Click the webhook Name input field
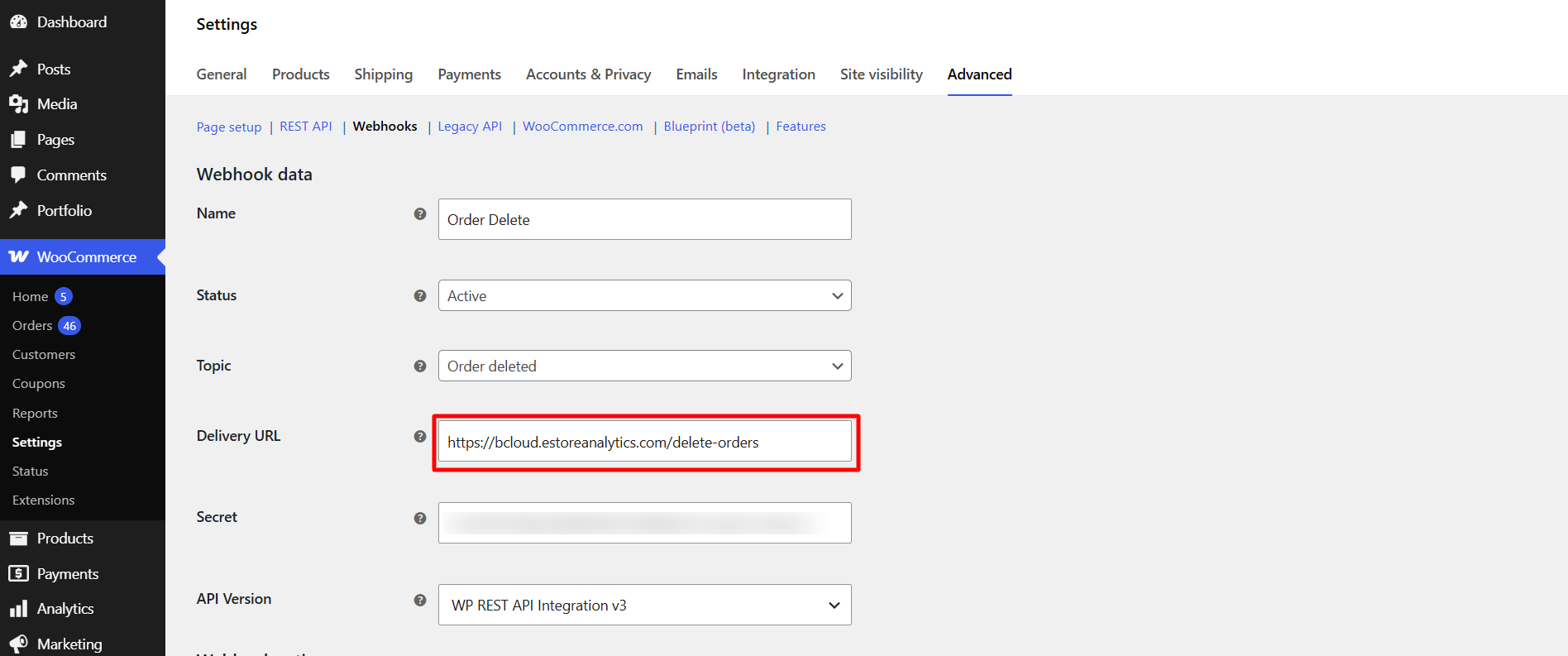1568x656 pixels. [x=644, y=219]
